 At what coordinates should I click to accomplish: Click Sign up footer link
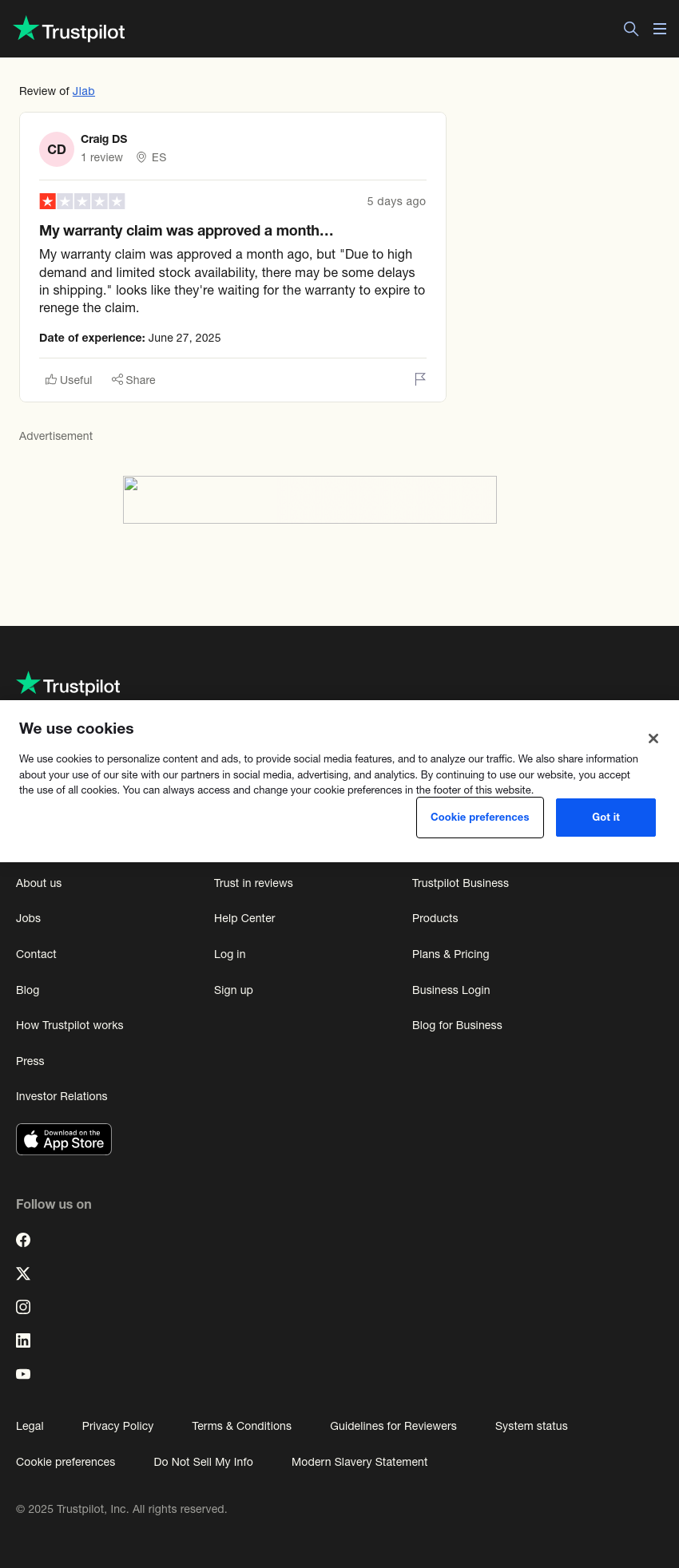tap(234, 990)
